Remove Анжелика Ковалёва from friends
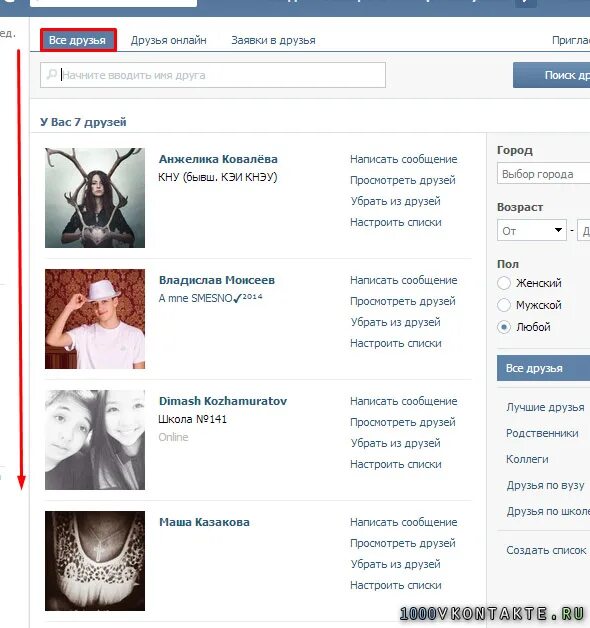 (x=395, y=201)
